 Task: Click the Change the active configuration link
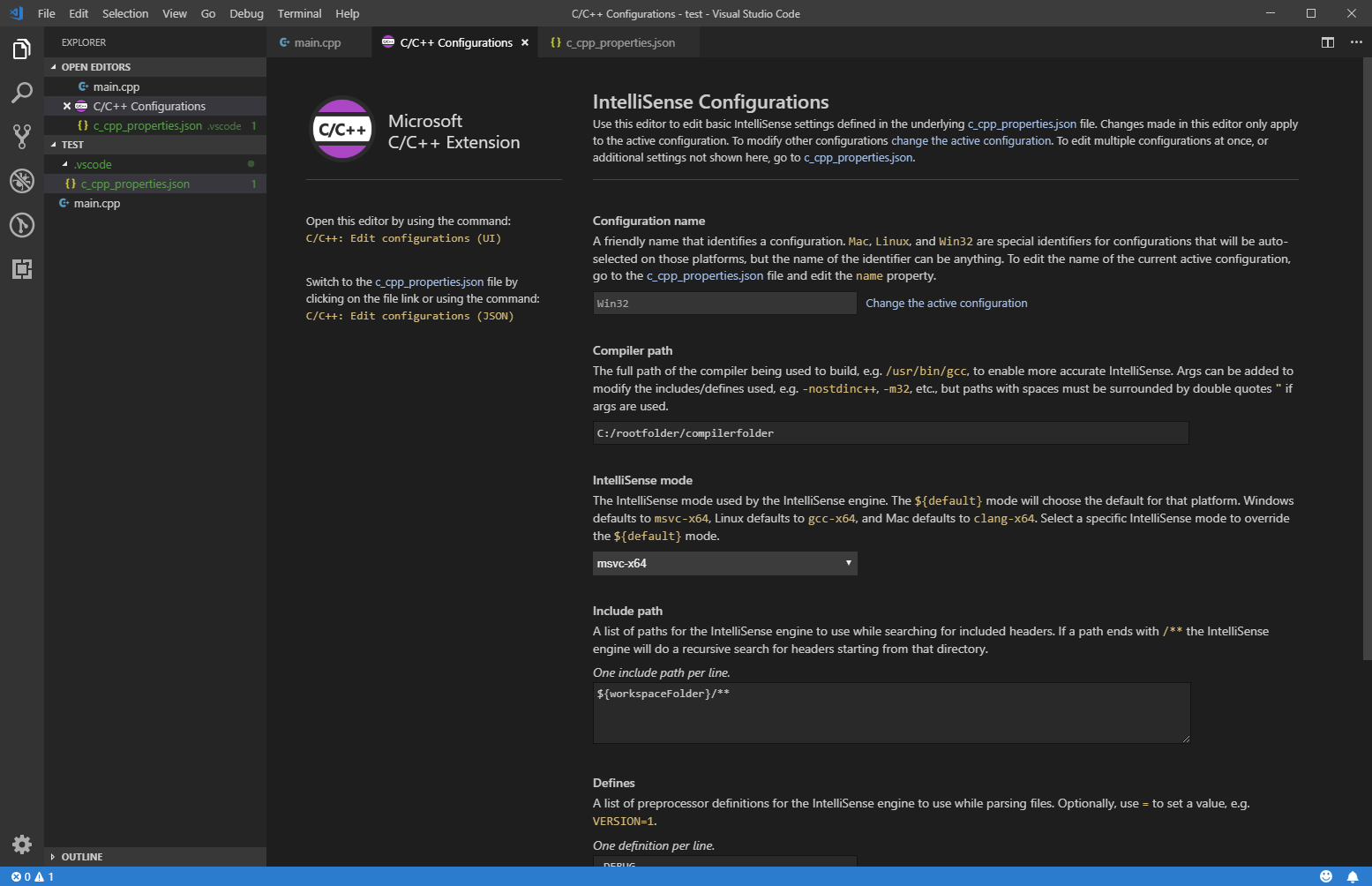tap(946, 303)
